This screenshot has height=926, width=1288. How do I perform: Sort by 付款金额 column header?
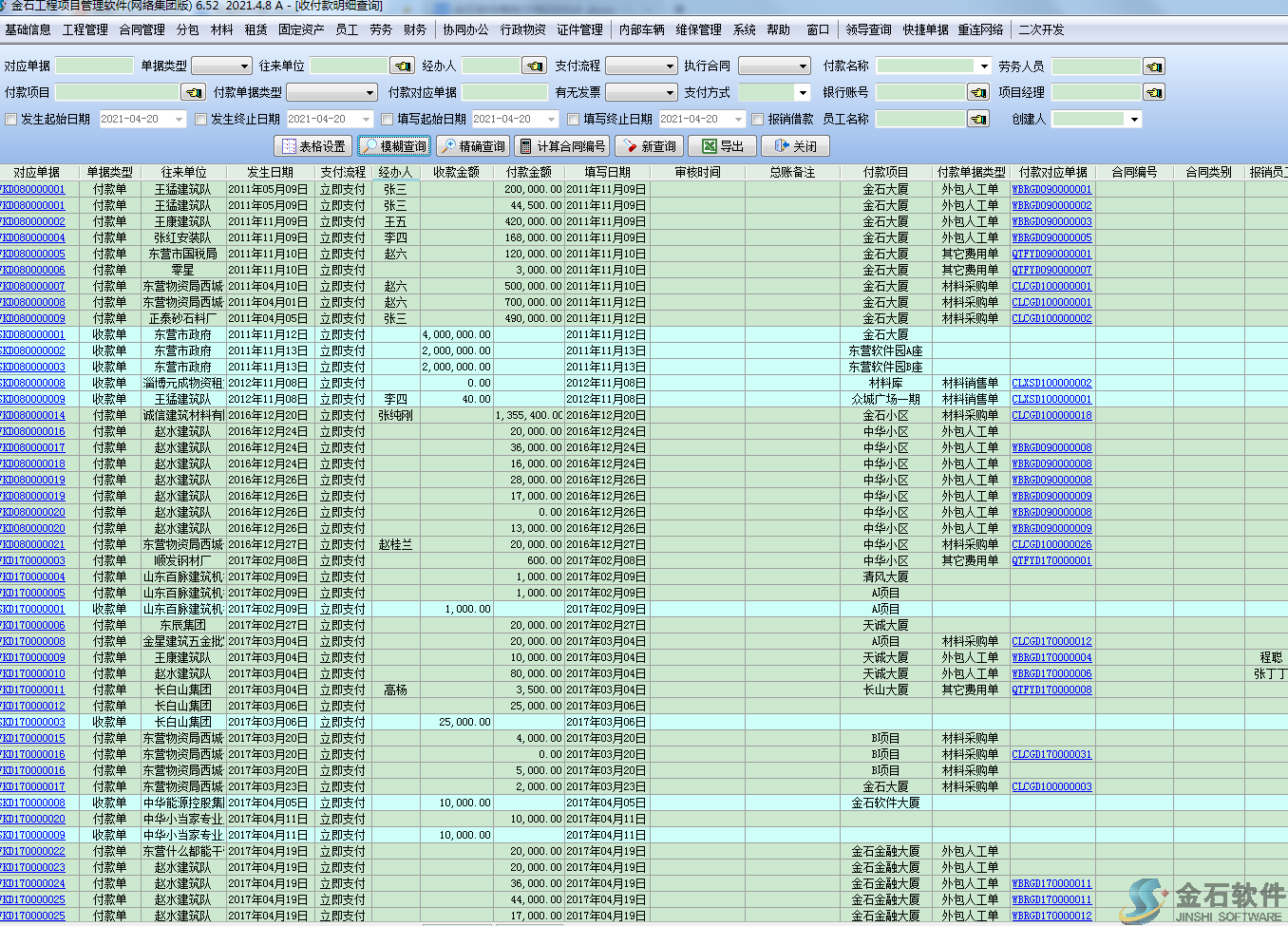528,172
